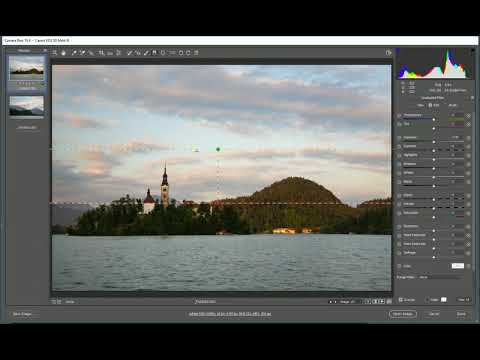480x360 pixels.
Task: Select the Adjustment Brush tool
Action: [x=146, y=53]
